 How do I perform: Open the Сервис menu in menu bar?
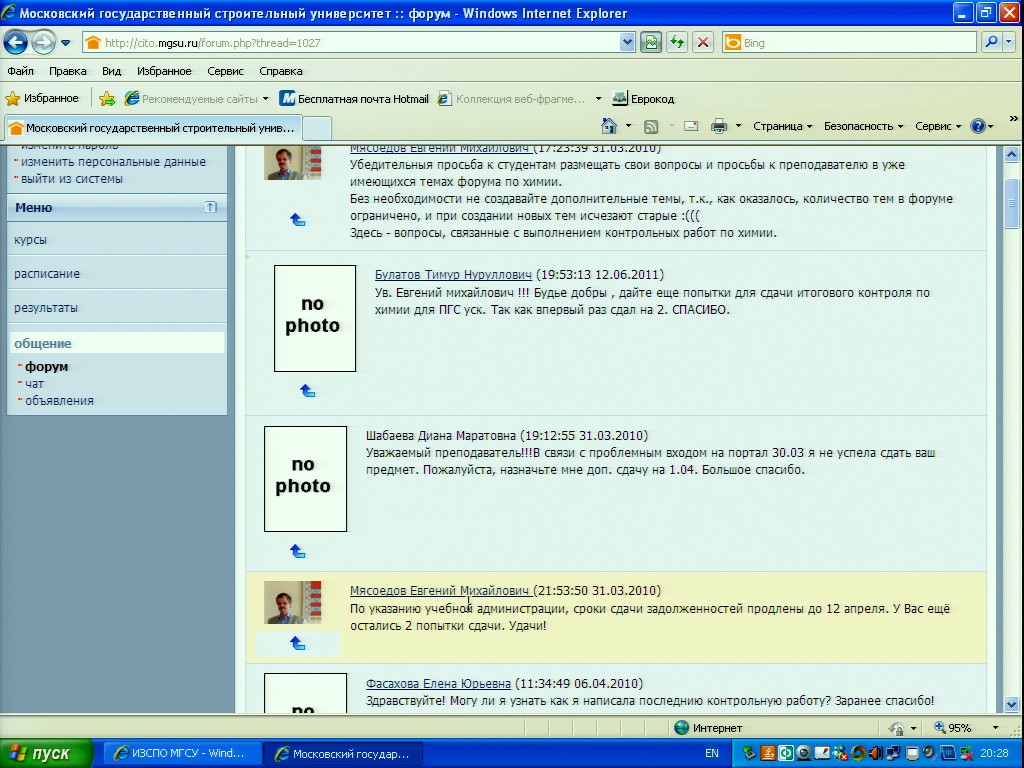225,71
